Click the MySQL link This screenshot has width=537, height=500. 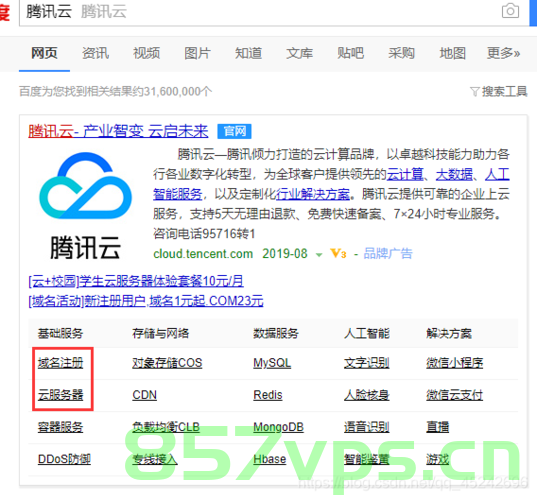(x=272, y=363)
